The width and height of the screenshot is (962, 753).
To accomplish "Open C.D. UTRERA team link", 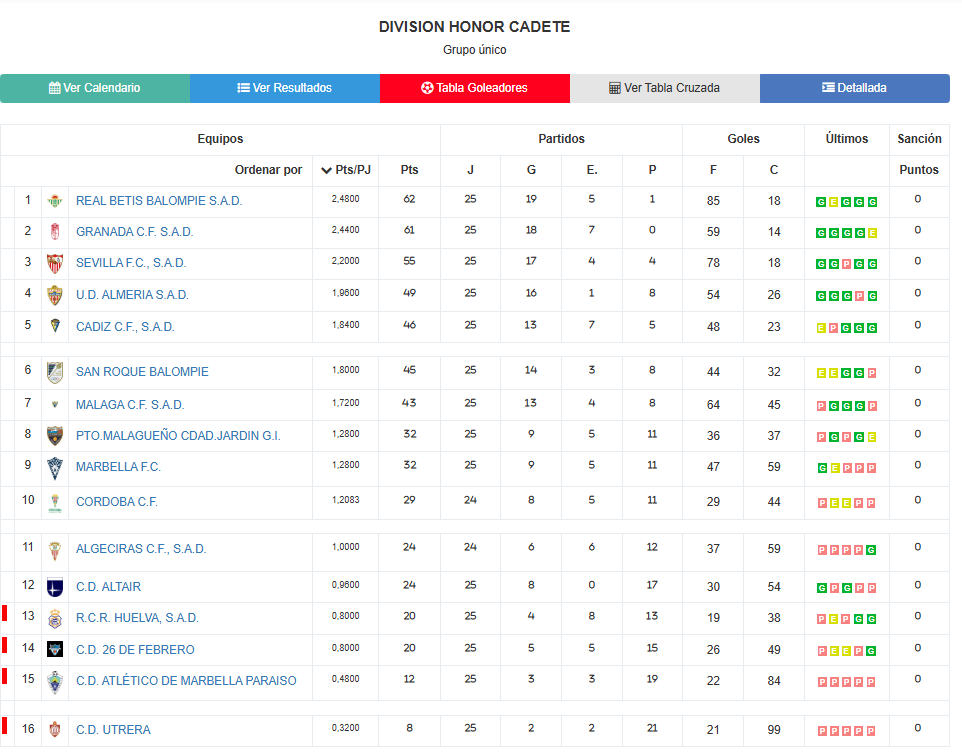I will click(x=113, y=730).
